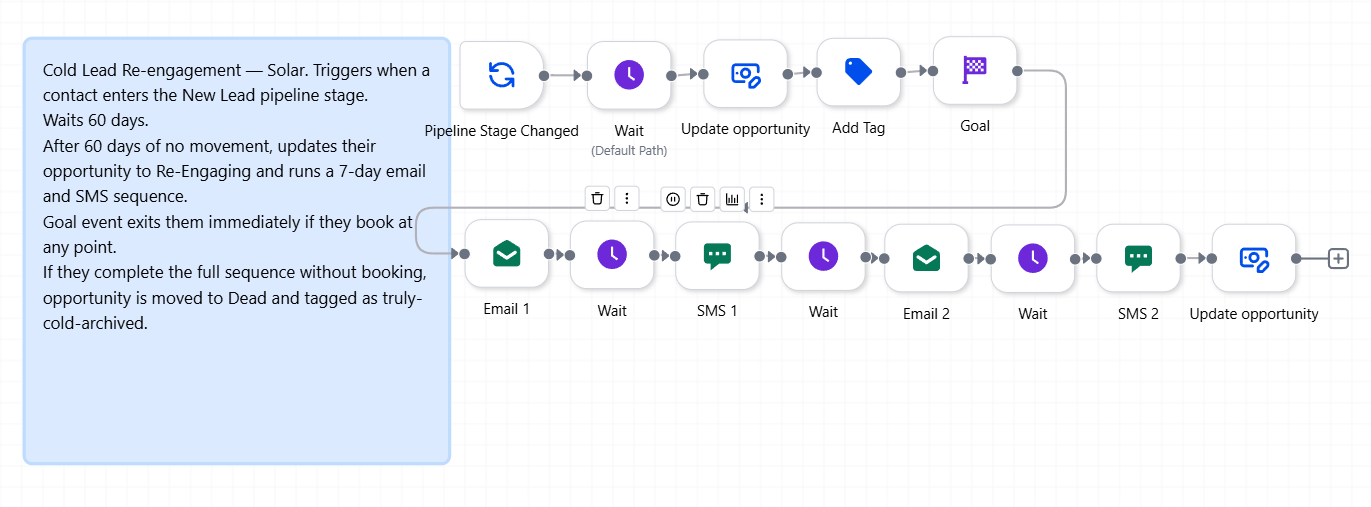Select the blue Cold Lead Re-engagement note

click(x=237, y=251)
